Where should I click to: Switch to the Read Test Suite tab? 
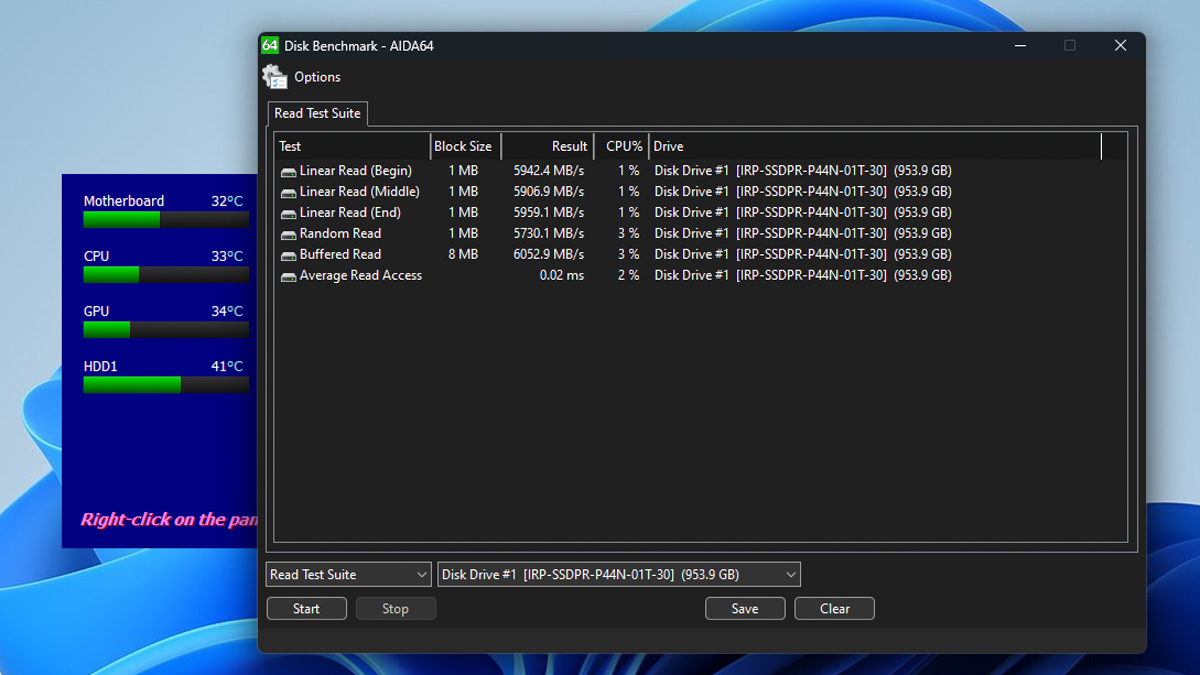click(317, 113)
